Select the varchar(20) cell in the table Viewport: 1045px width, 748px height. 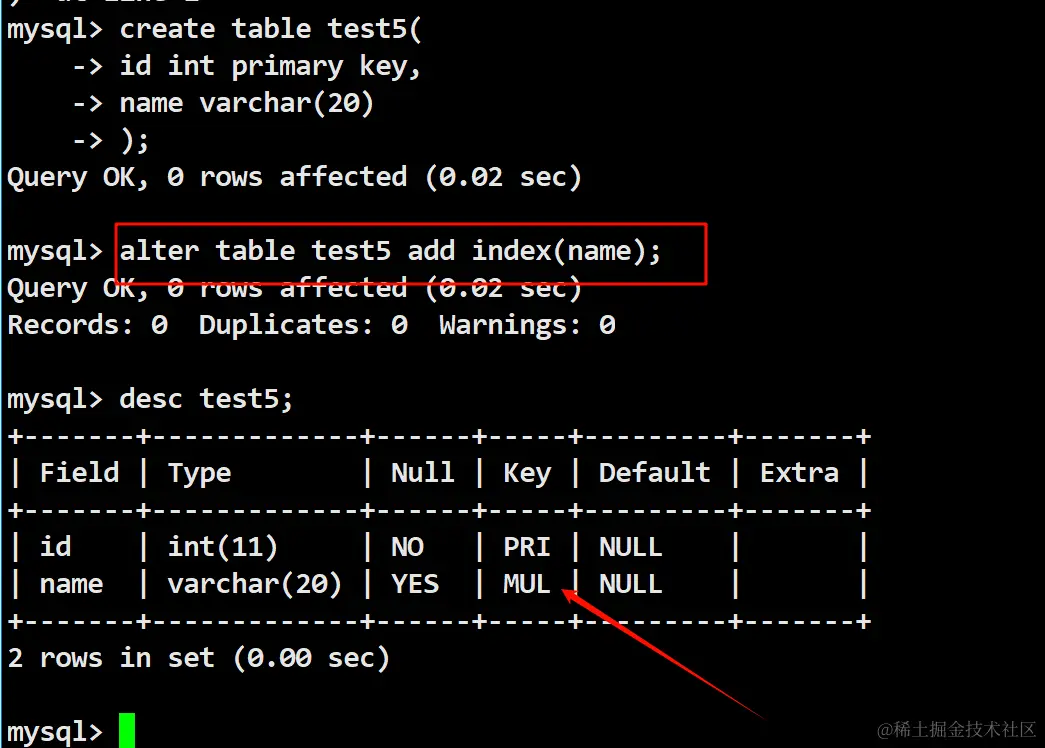(255, 584)
